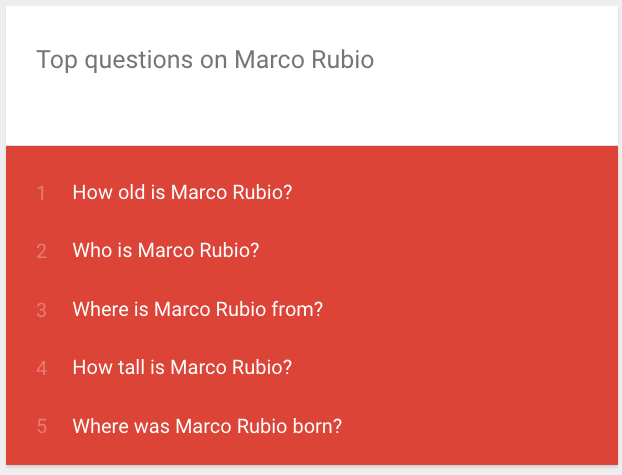This screenshot has width=622, height=475.
Task: Click rank number 4 in the list
Action: point(41,368)
